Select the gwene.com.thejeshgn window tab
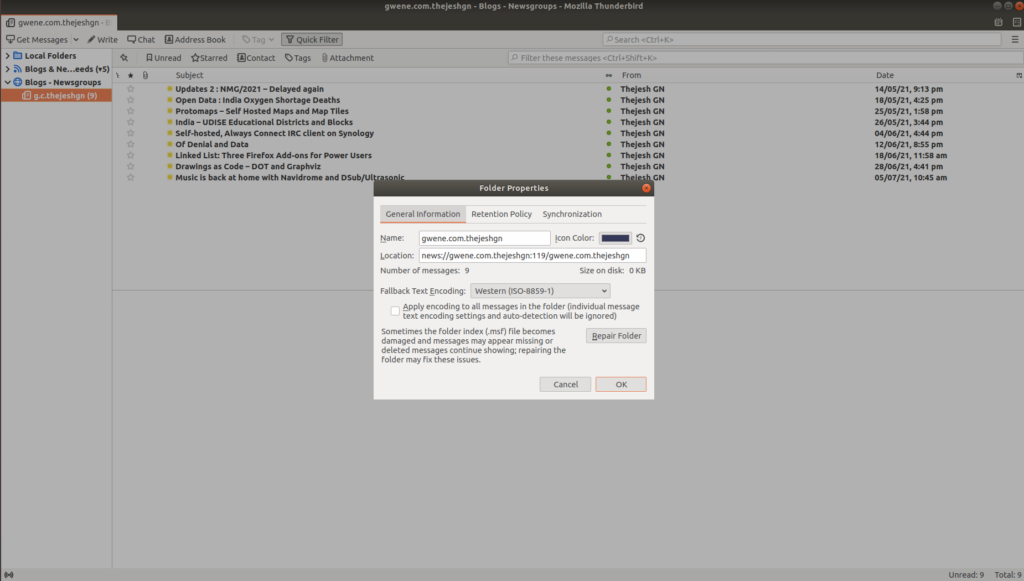The image size is (1024, 581). [59, 22]
